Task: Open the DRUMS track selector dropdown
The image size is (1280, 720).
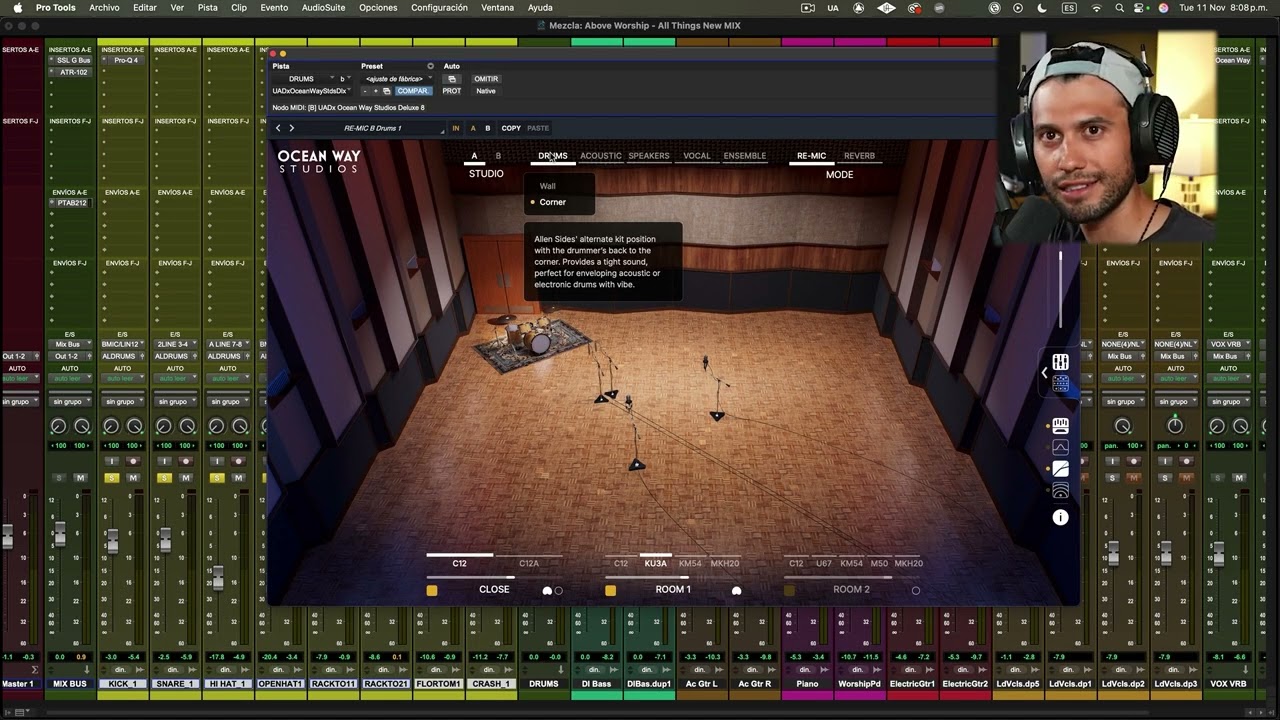Action: pos(304,79)
